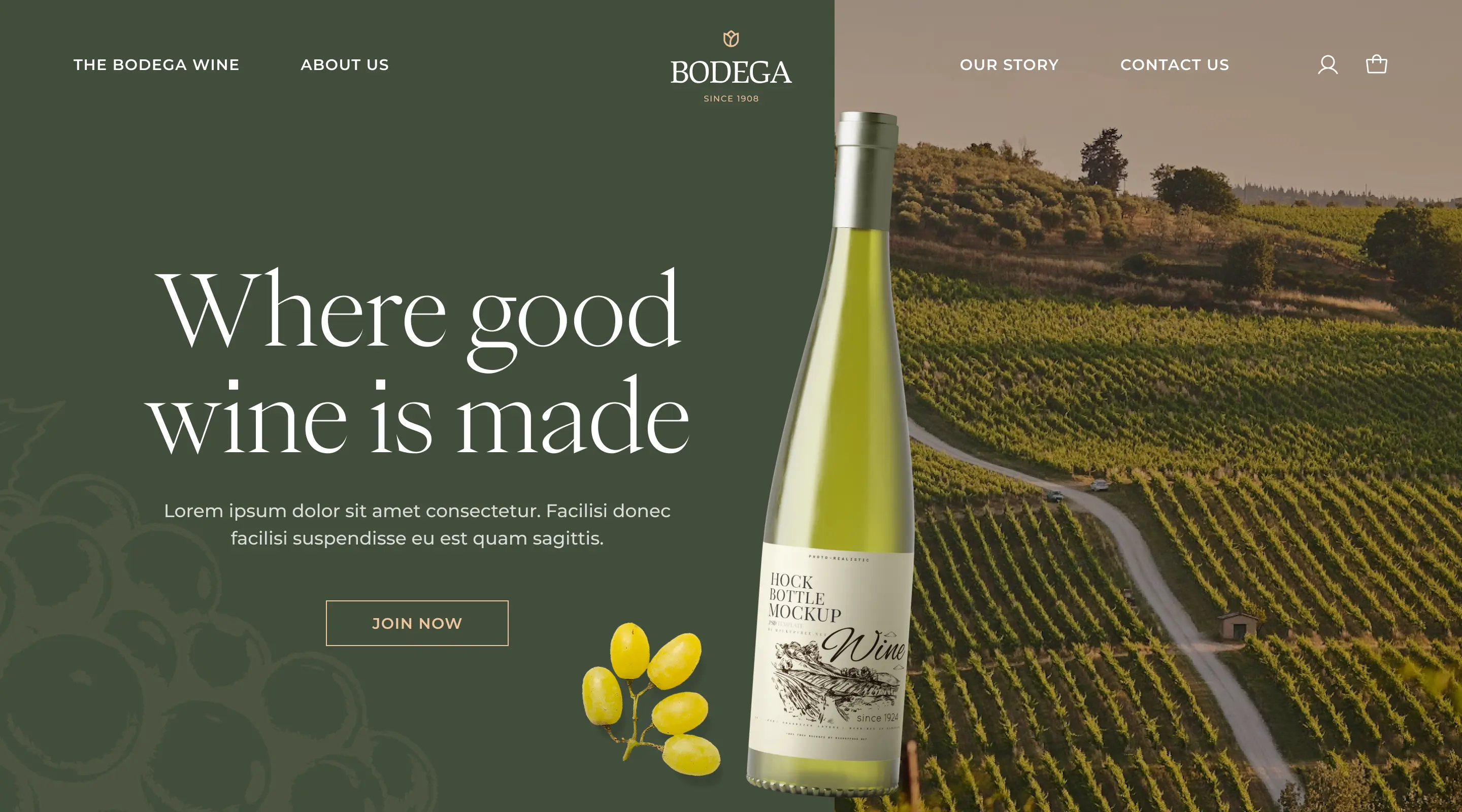Click the Lorem ipsum description paragraph
The width and height of the screenshot is (1462, 812).
(417, 524)
